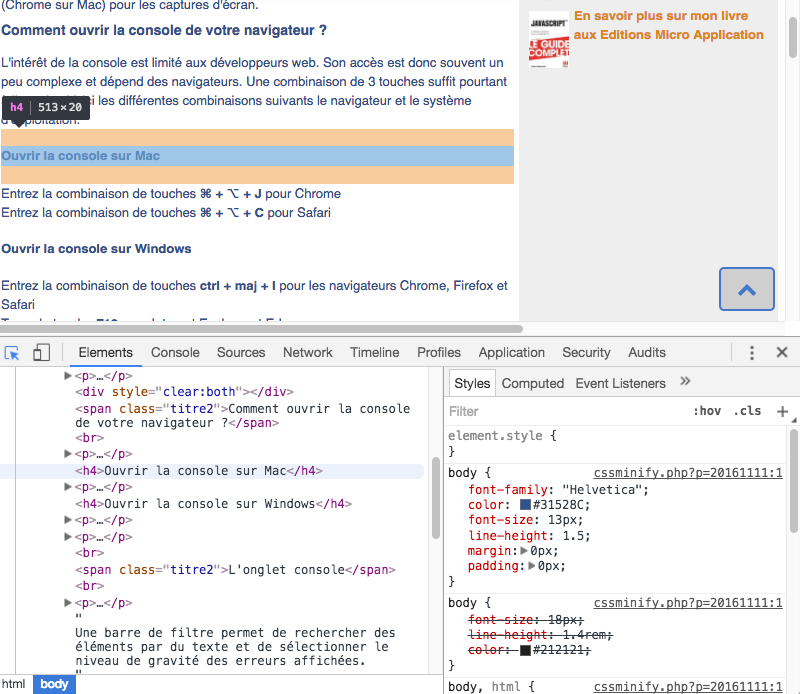Viewport: 800px width, 694px height.
Task: Expand the first p node after Windows h4
Action: pos(67,520)
